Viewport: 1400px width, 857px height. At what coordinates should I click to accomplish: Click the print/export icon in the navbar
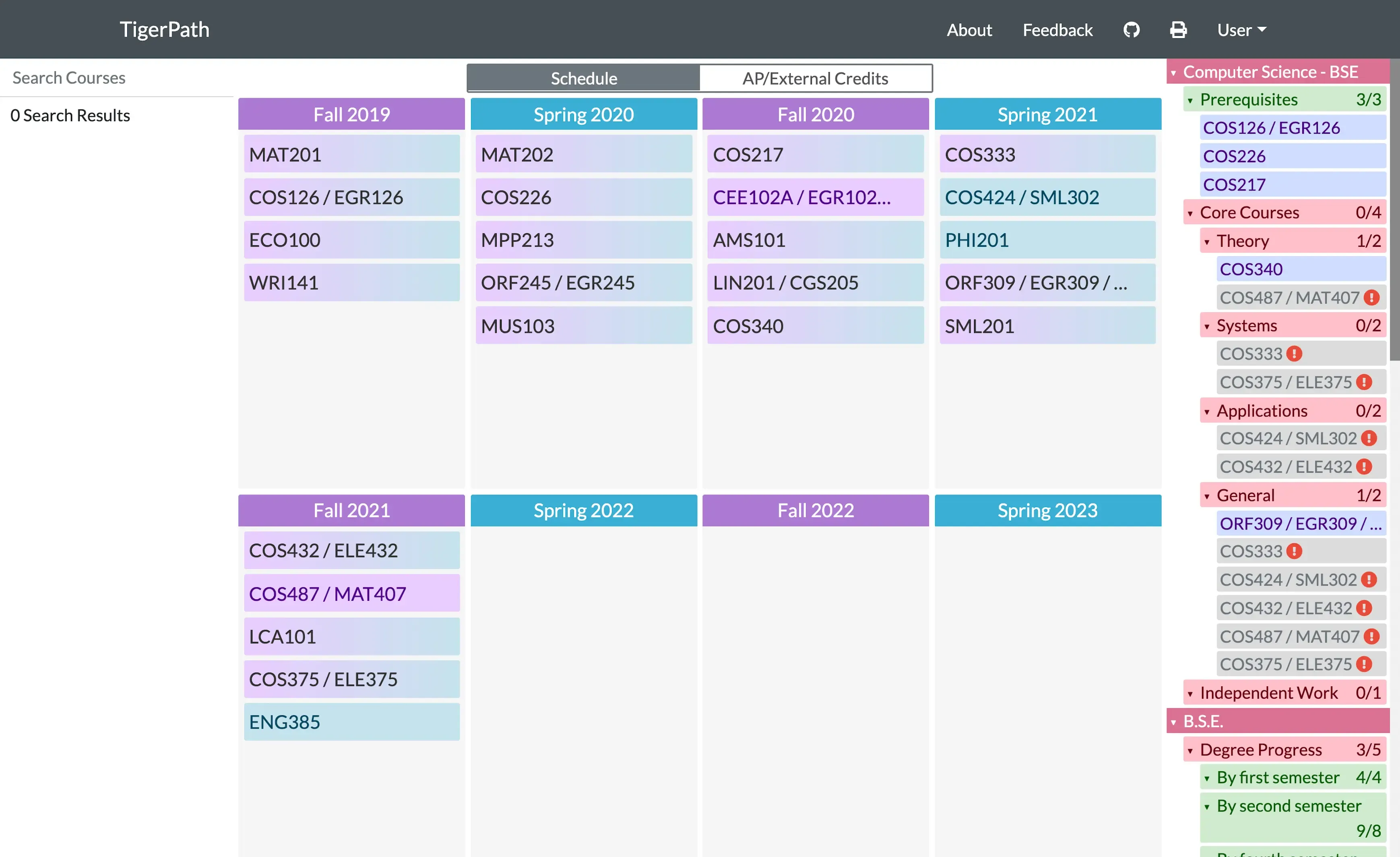[x=1178, y=29]
